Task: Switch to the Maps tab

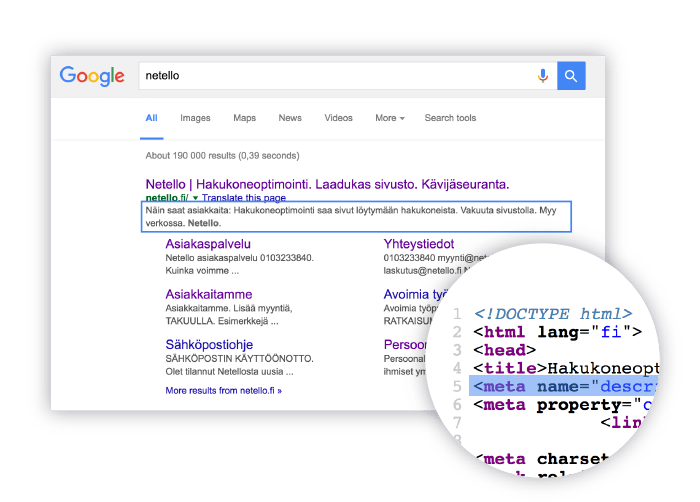Action: [244, 118]
